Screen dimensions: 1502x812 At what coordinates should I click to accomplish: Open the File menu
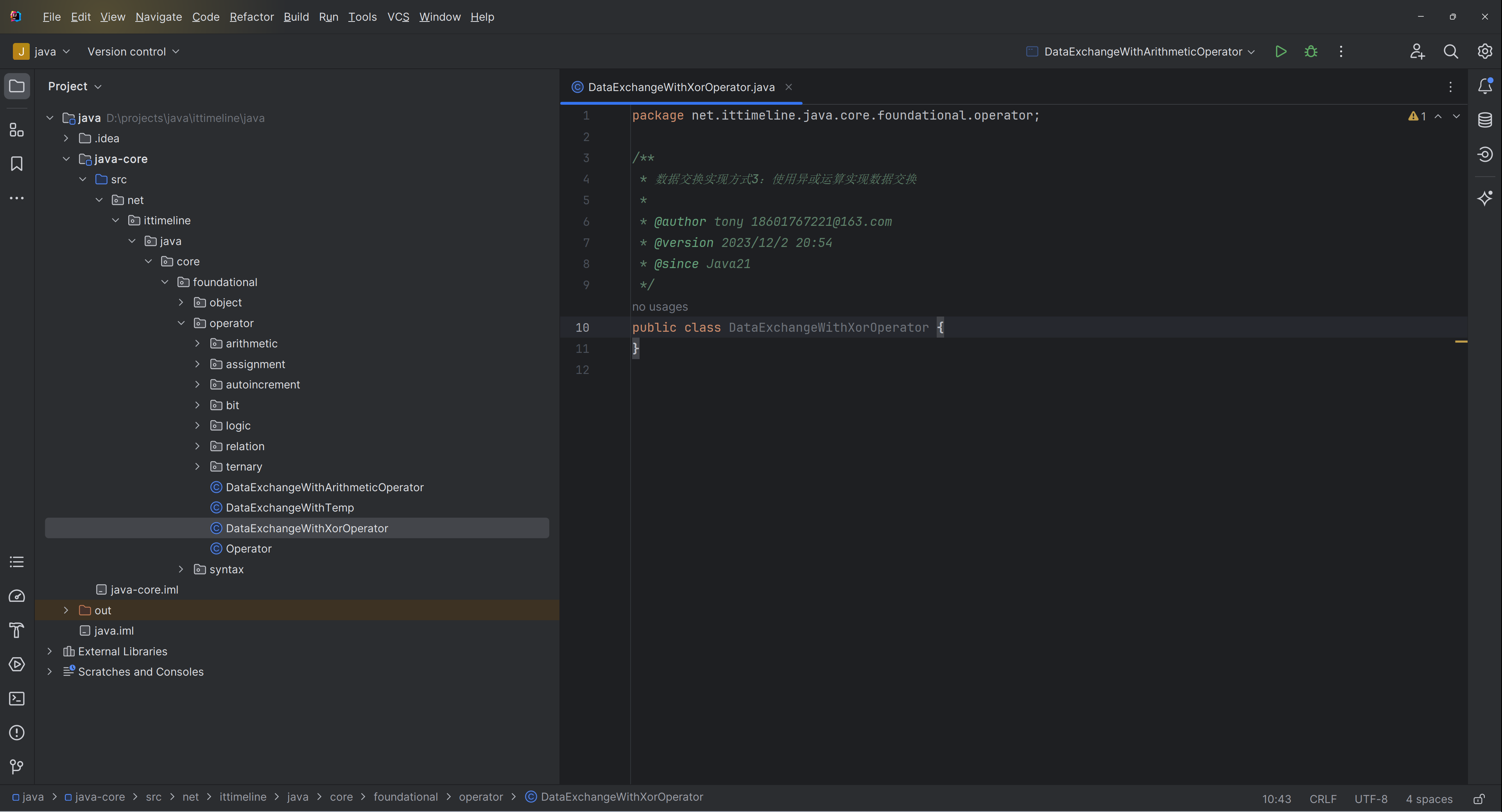[x=51, y=17]
